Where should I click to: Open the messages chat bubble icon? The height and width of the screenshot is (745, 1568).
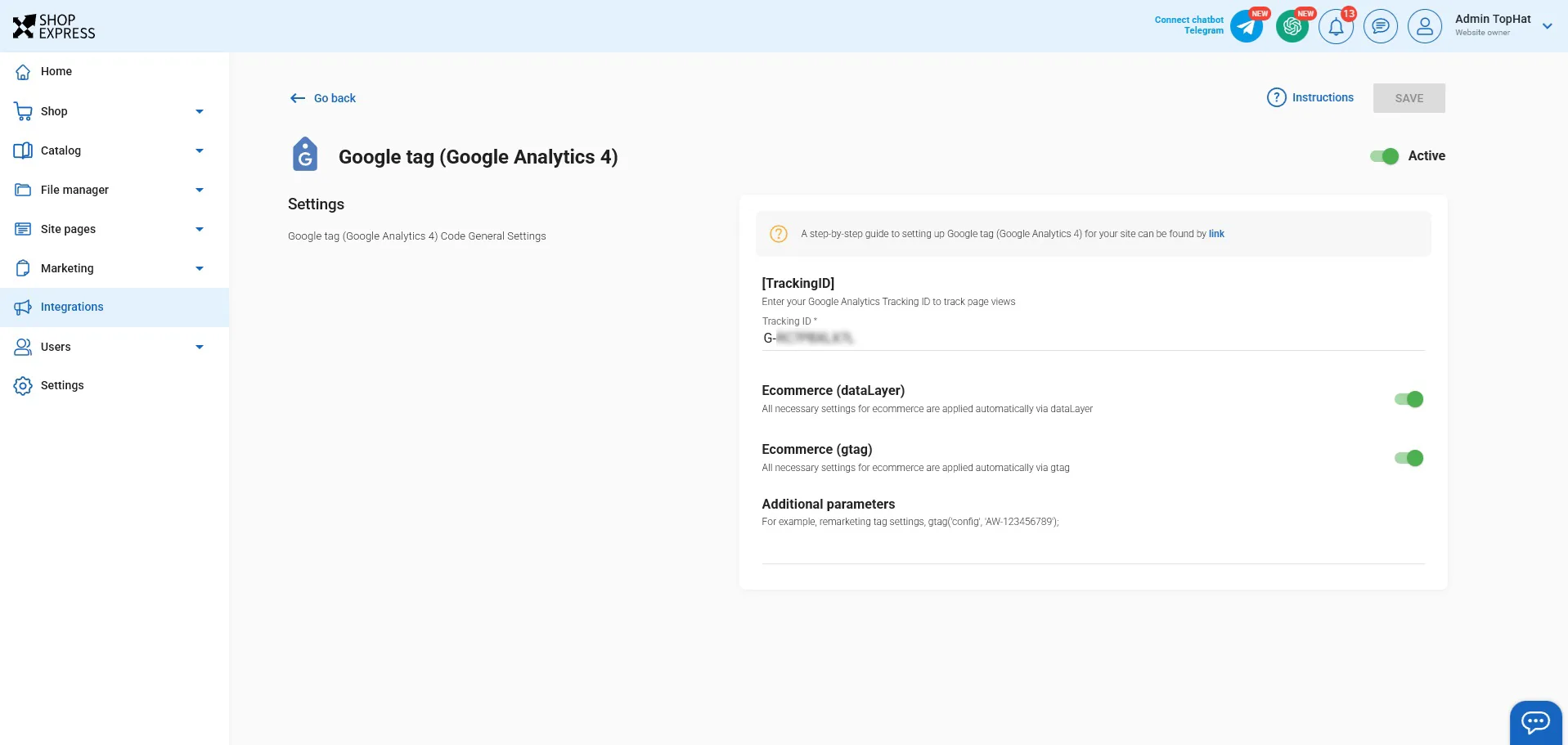tap(1381, 27)
